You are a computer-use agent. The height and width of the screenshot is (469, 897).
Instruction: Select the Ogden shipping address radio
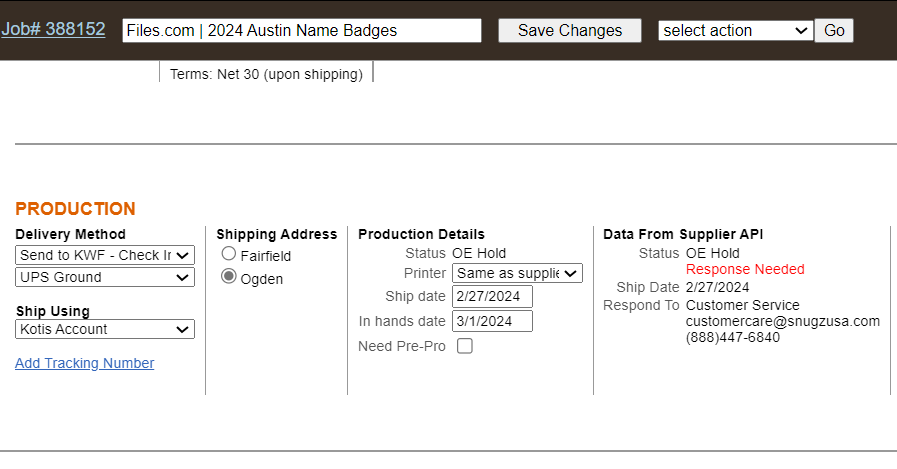tap(230, 278)
